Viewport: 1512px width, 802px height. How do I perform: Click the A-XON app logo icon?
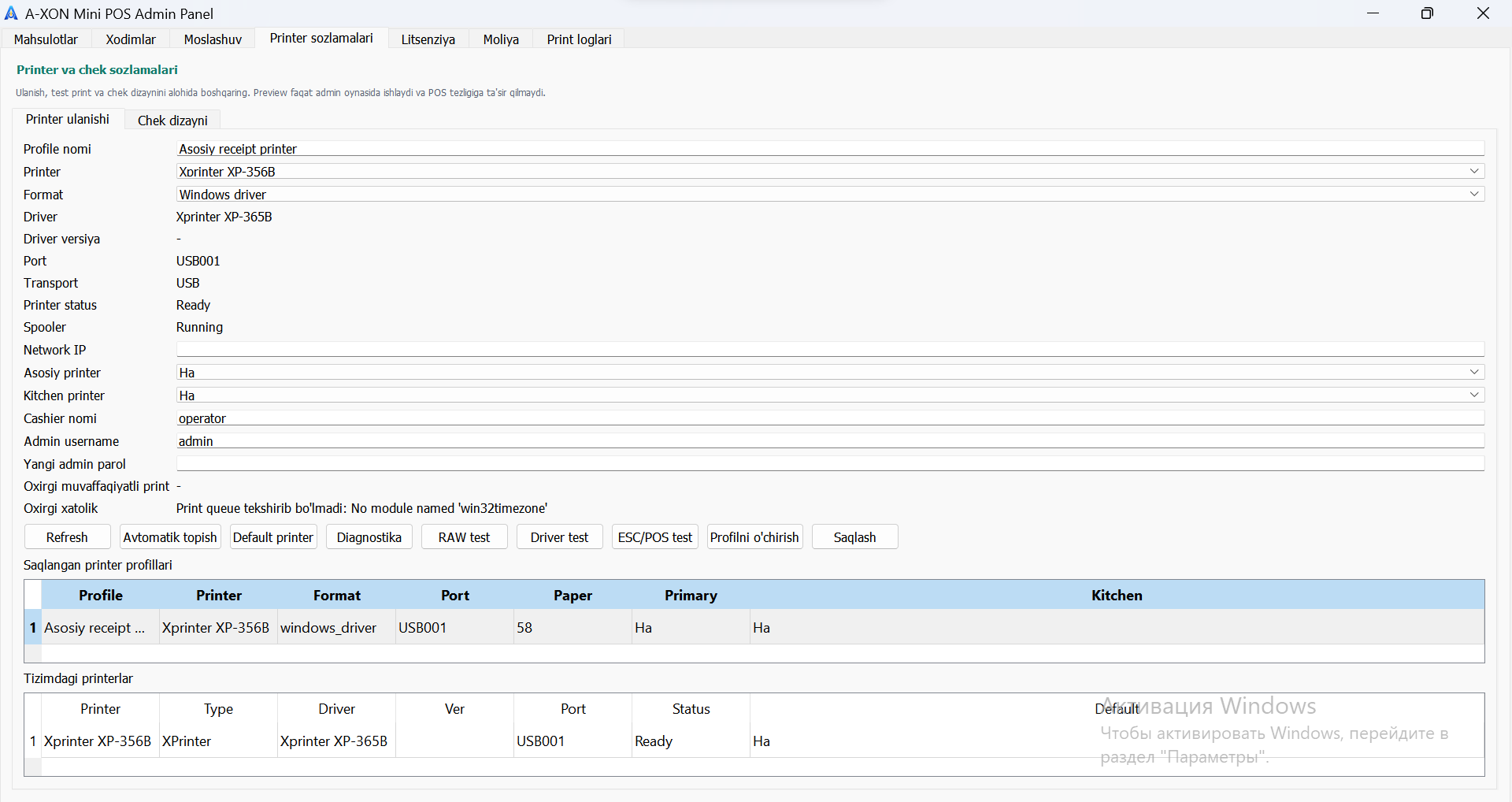[x=11, y=13]
